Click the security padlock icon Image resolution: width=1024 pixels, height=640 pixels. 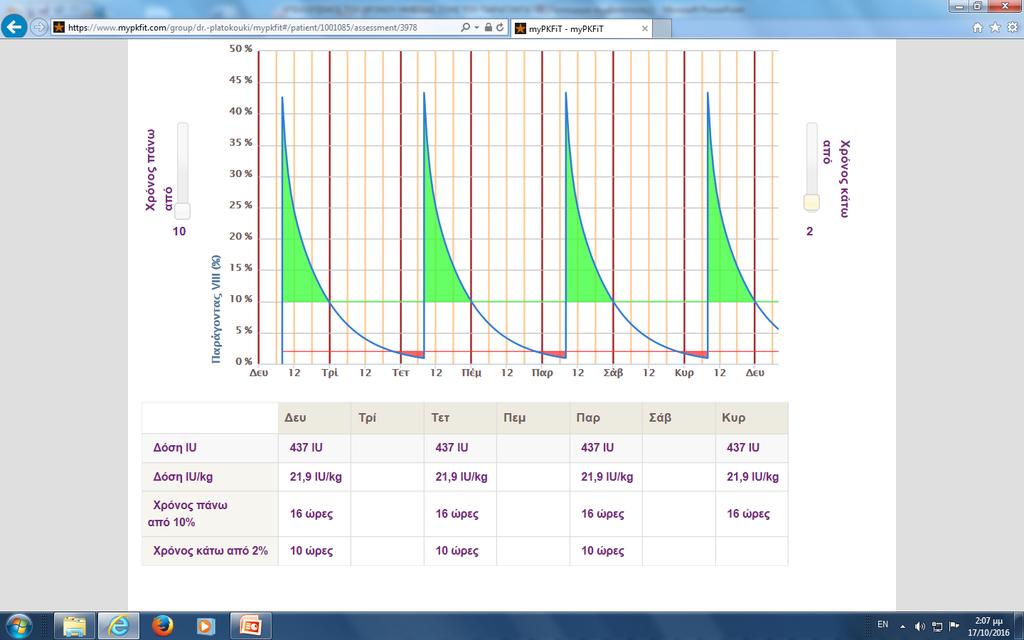(x=488, y=27)
